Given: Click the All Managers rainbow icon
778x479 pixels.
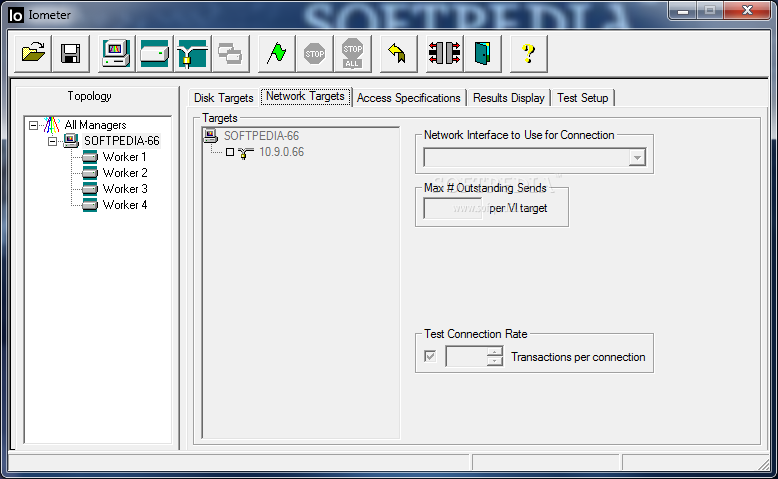Looking at the screenshot, I should point(52,125).
